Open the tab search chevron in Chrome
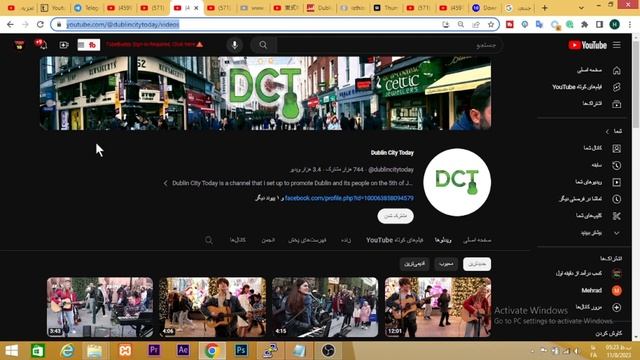640x360 pixels. (581, 8)
